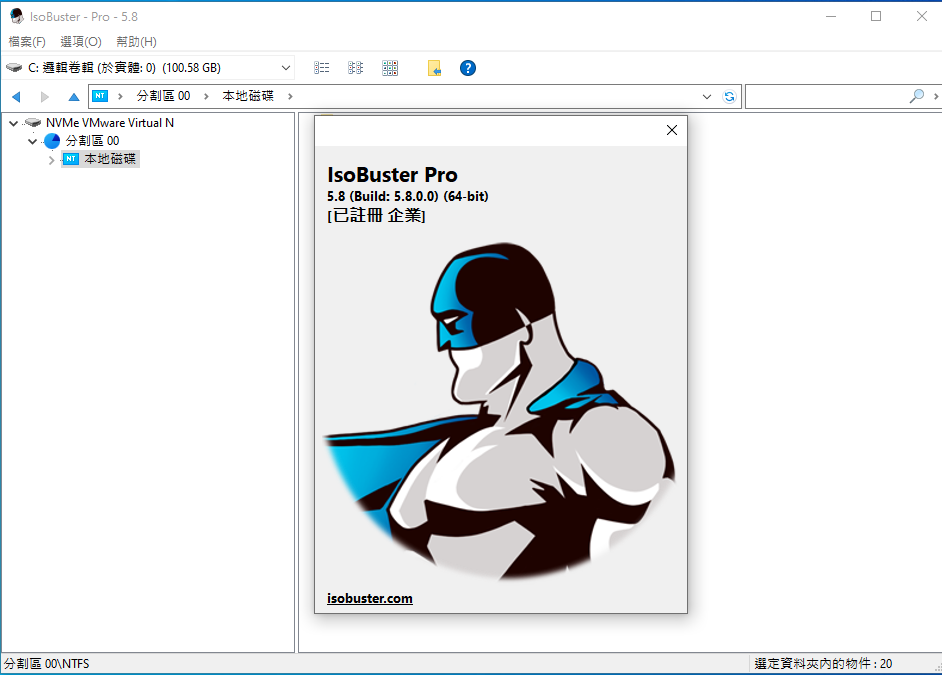
Task: Open the isobuster.com link
Action: tap(369, 598)
